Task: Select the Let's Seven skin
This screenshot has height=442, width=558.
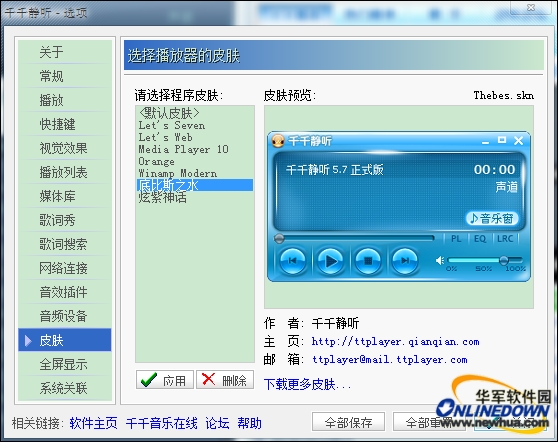Action: tap(195, 125)
